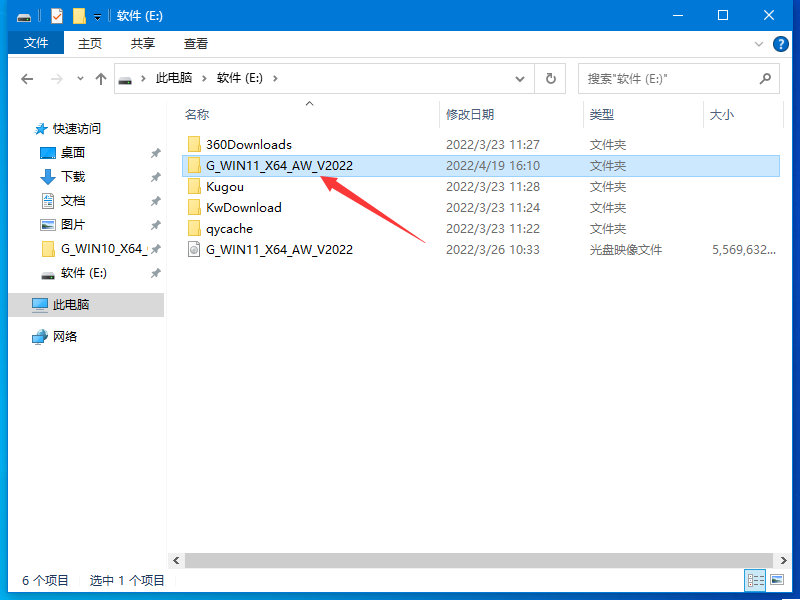
Task: Click the up one level arrow
Action: [x=101, y=78]
